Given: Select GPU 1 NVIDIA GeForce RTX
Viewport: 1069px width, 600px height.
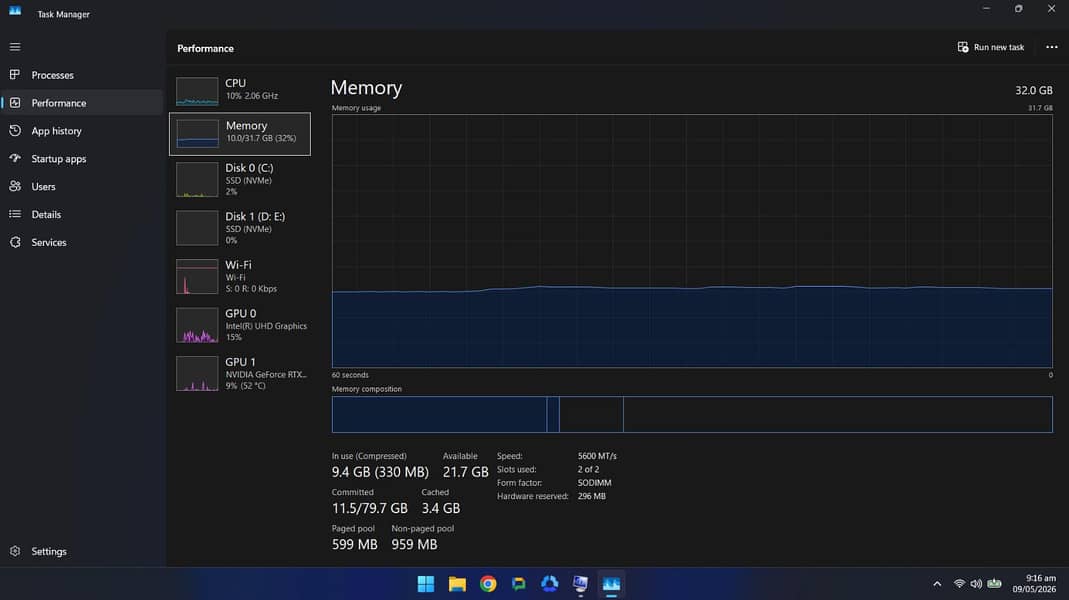Looking at the screenshot, I should [240, 373].
